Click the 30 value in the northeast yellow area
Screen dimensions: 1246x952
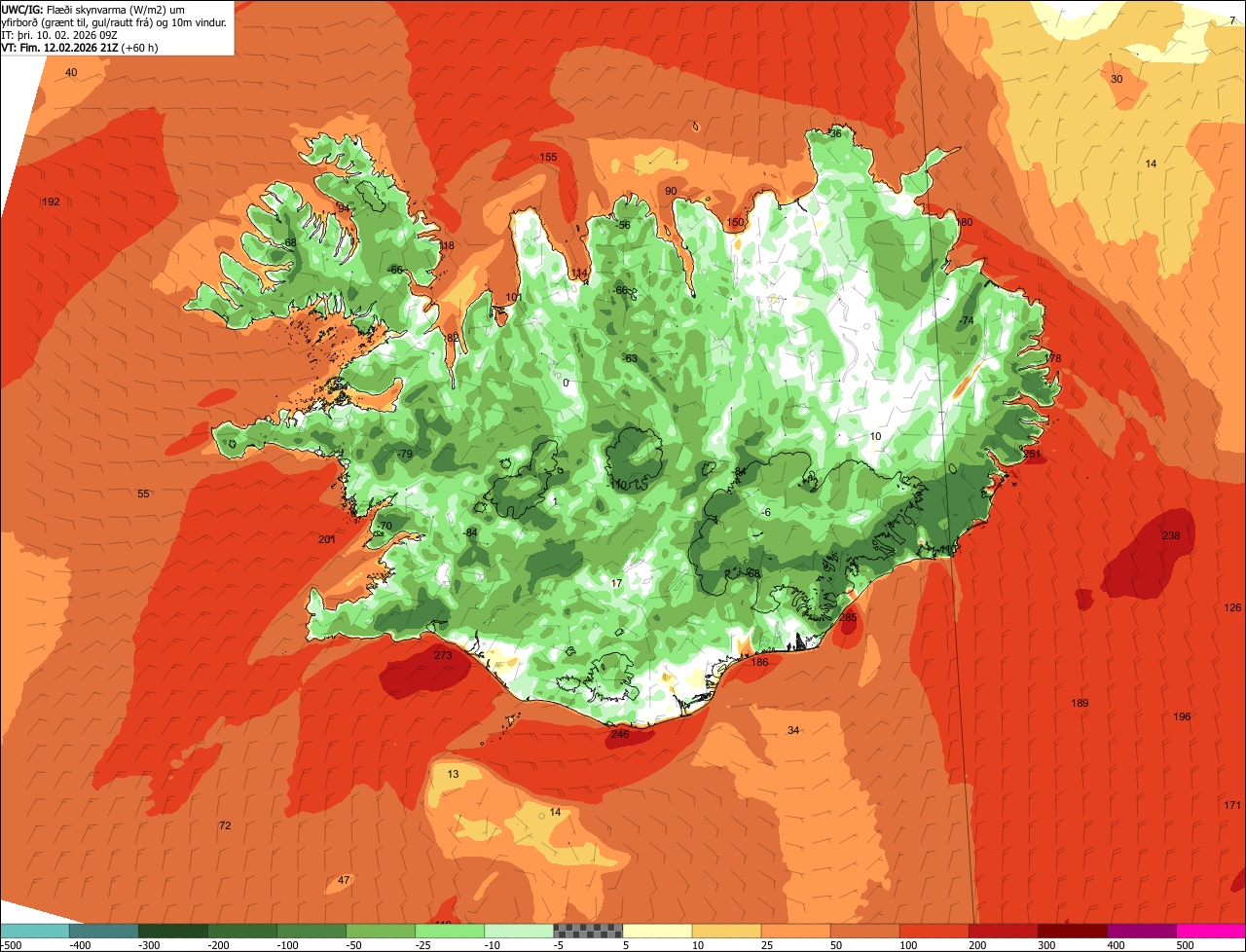coord(1117,79)
